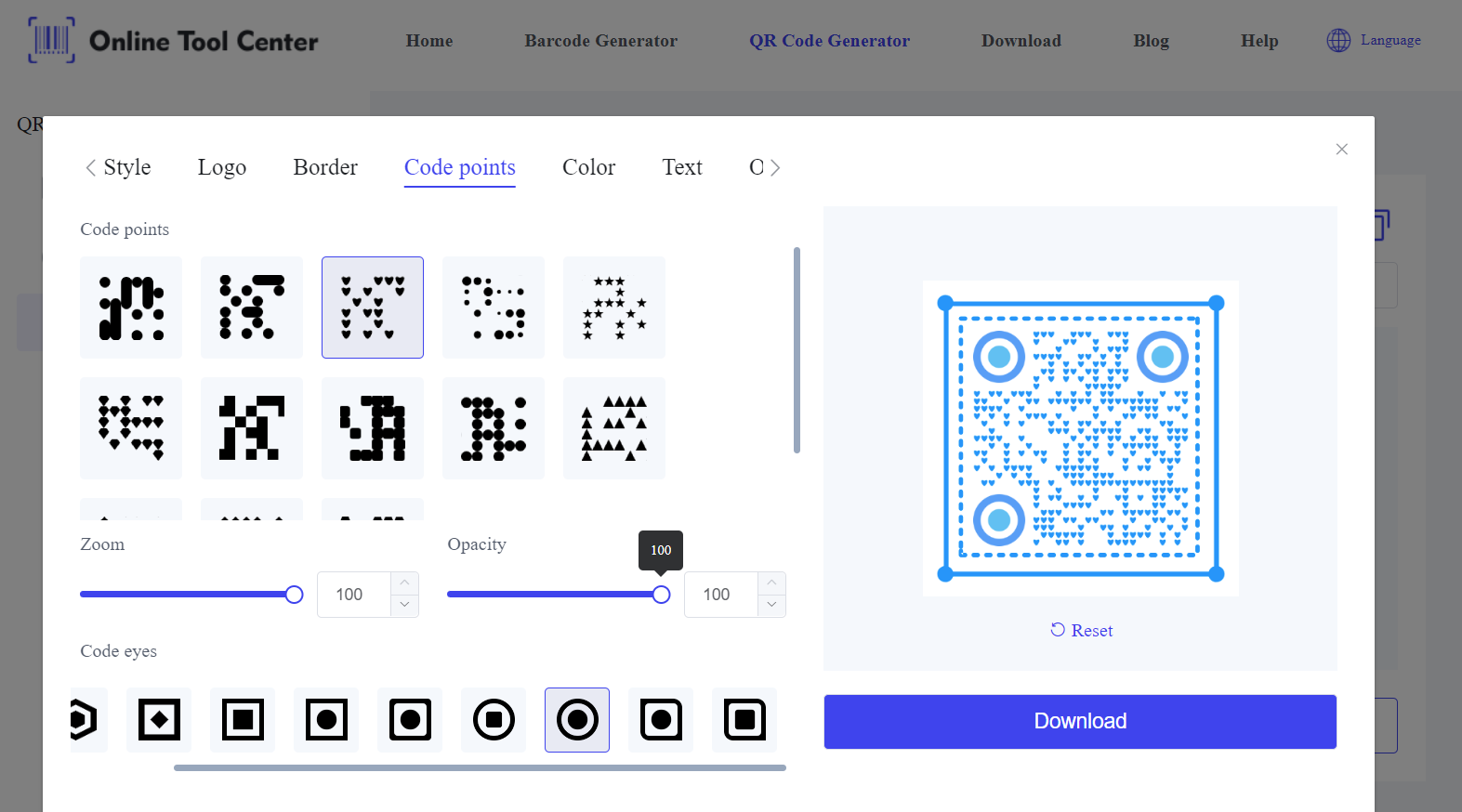1462x812 pixels.
Task: Go to Home in the navigation bar
Action: (x=429, y=41)
